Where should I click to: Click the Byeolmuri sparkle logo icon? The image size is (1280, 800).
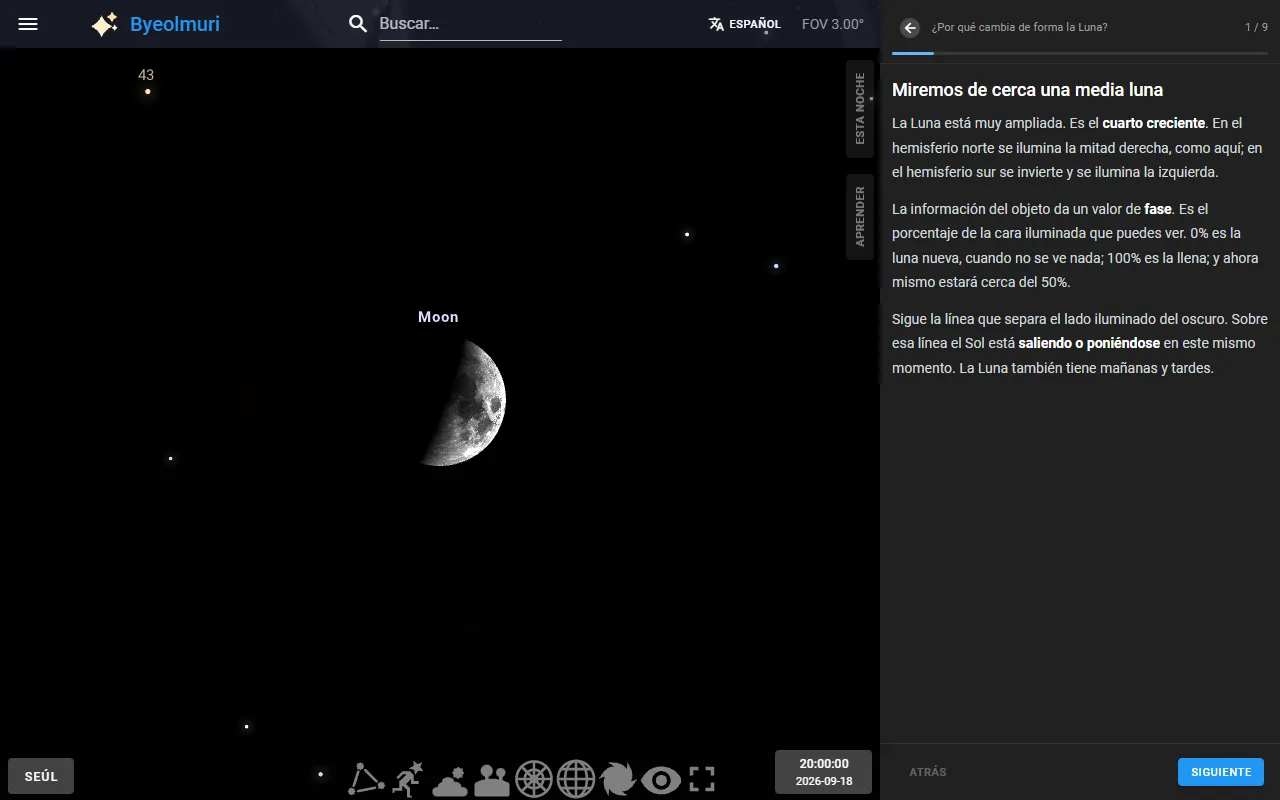105,24
